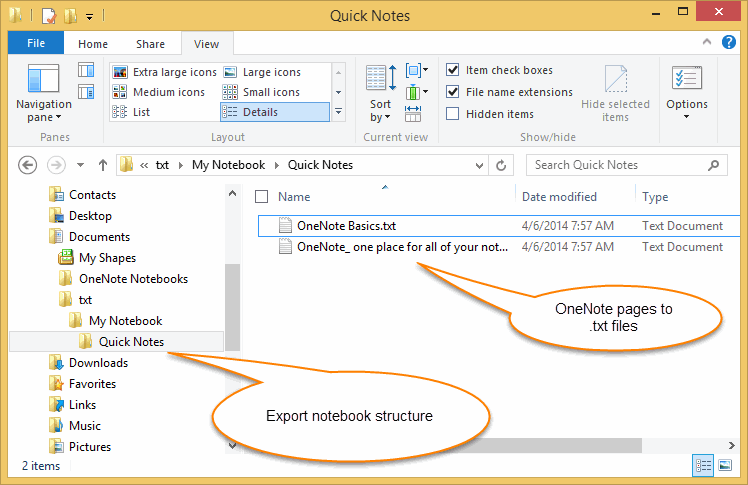Viewport: 748px width, 485px height.
Task: Go up one folder level
Action: click(x=103, y=165)
